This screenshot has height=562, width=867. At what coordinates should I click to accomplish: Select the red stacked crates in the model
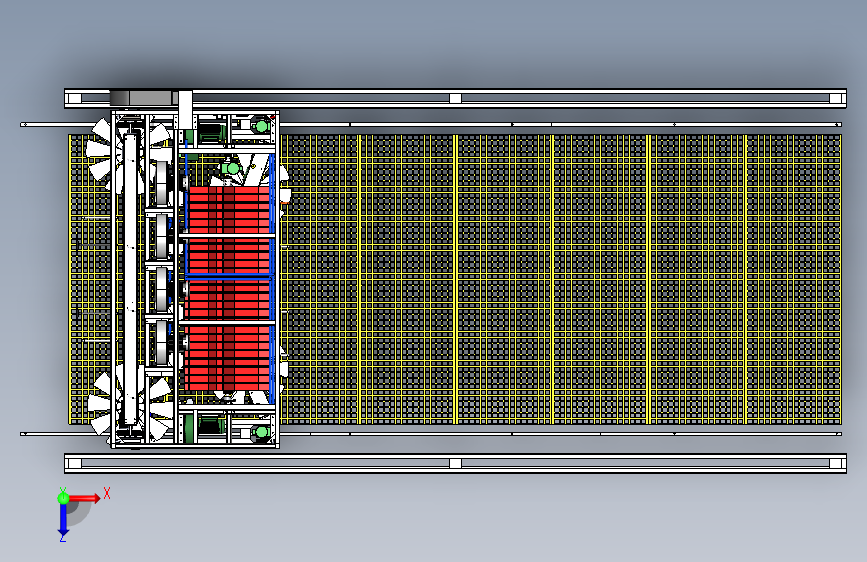[x=229, y=288]
